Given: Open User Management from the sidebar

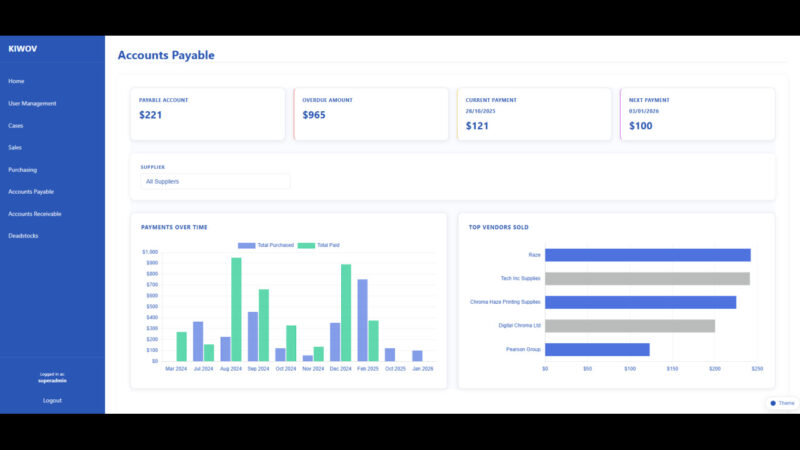Looking at the screenshot, I should coord(32,103).
